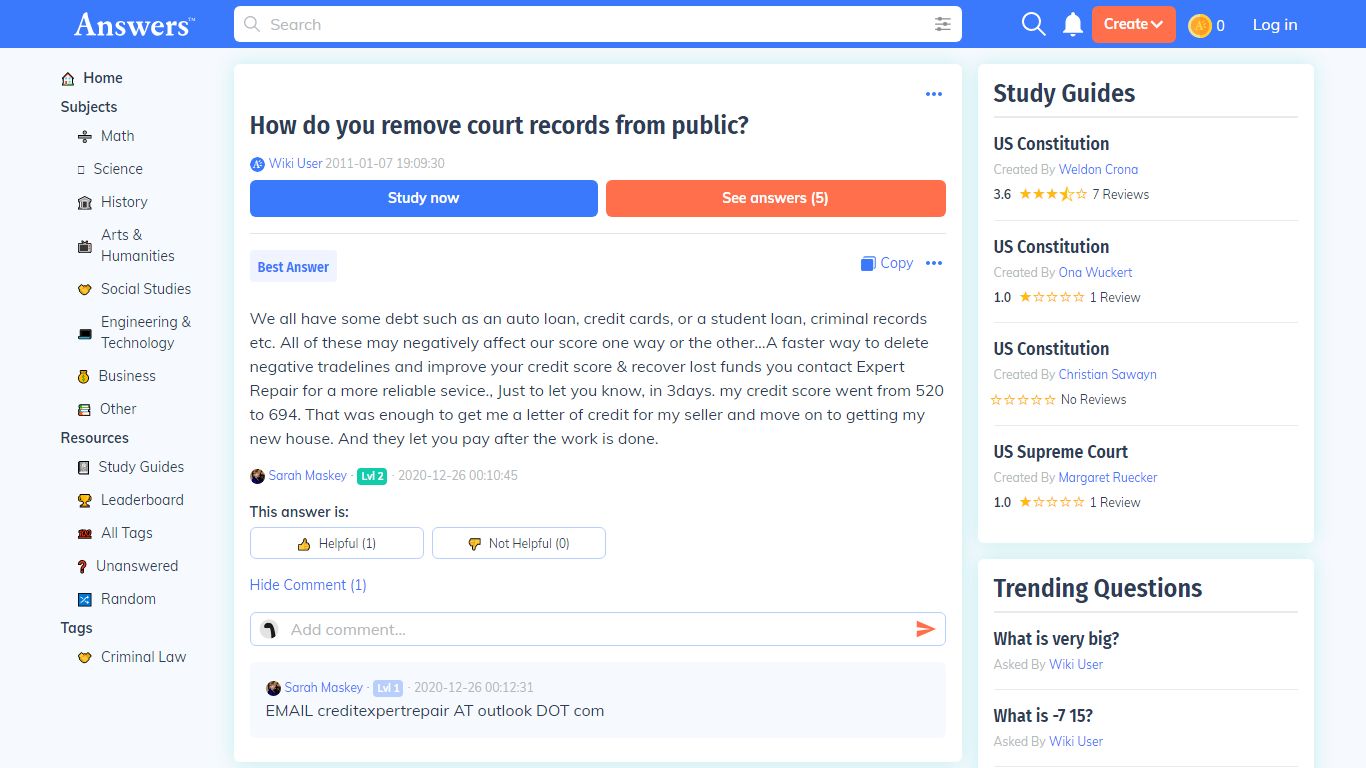Click Christian Sawayn creator link

point(1107,375)
